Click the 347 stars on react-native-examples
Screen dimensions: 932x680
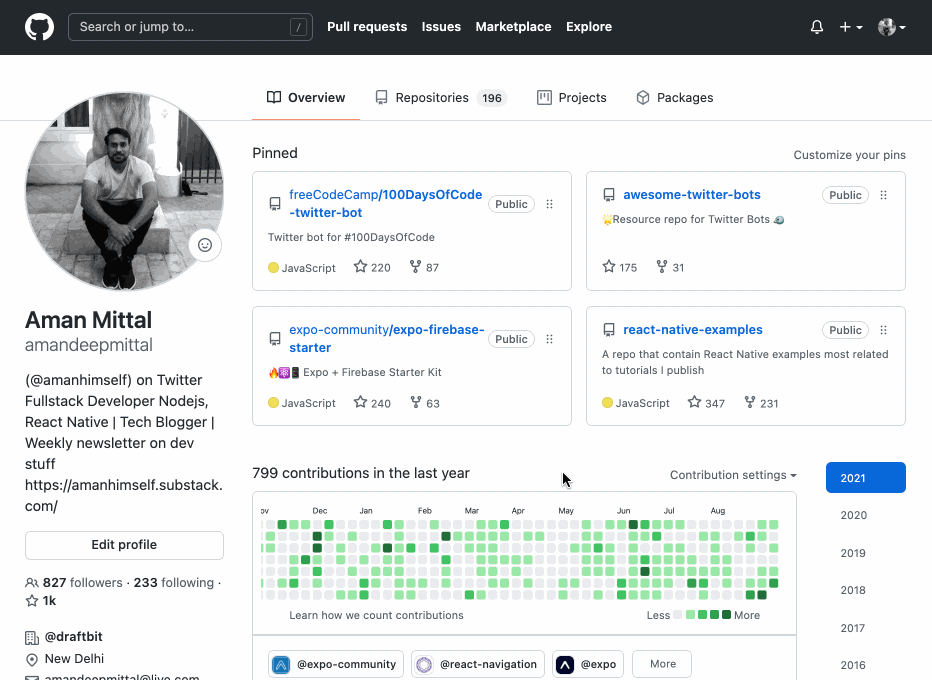click(x=706, y=403)
